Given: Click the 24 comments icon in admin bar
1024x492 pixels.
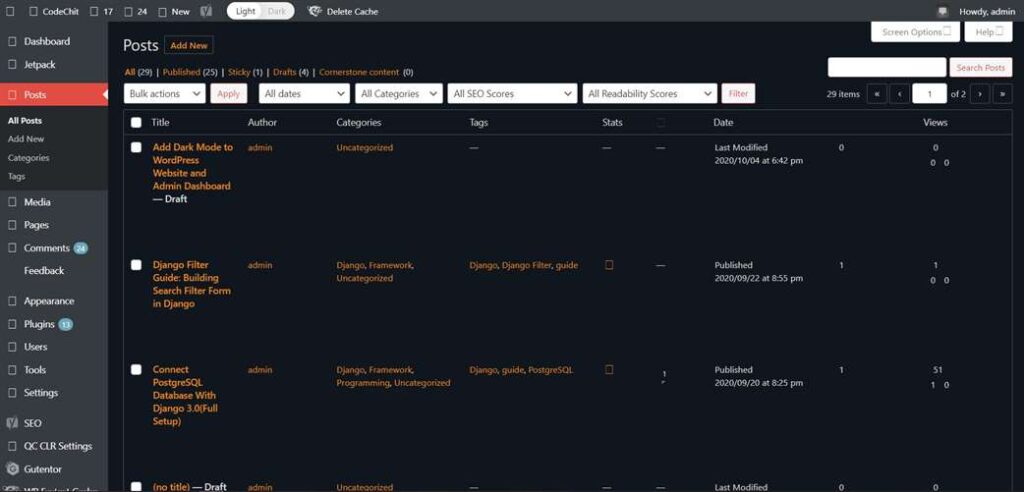Looking at the screenshot, I should 129,12.
